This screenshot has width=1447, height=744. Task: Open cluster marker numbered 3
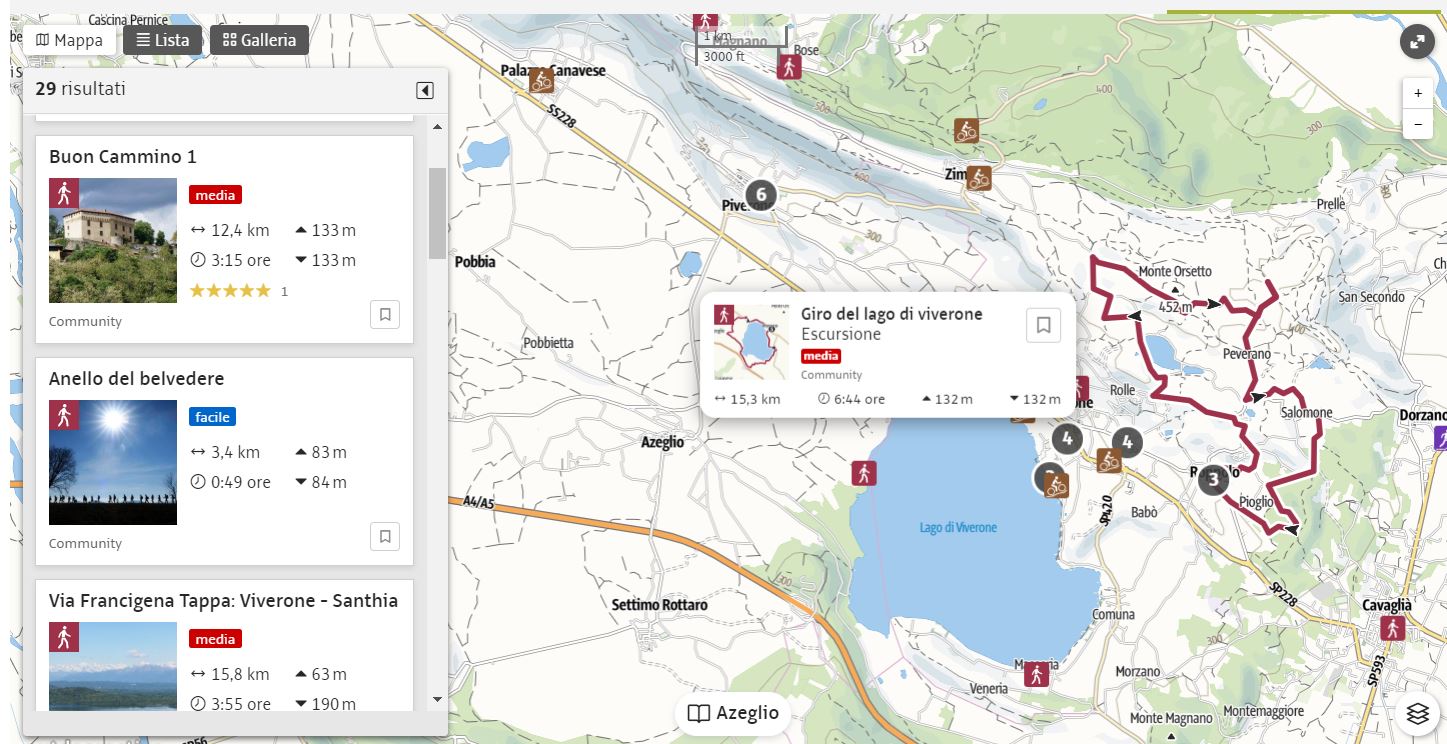click(x=1213, y=480)
